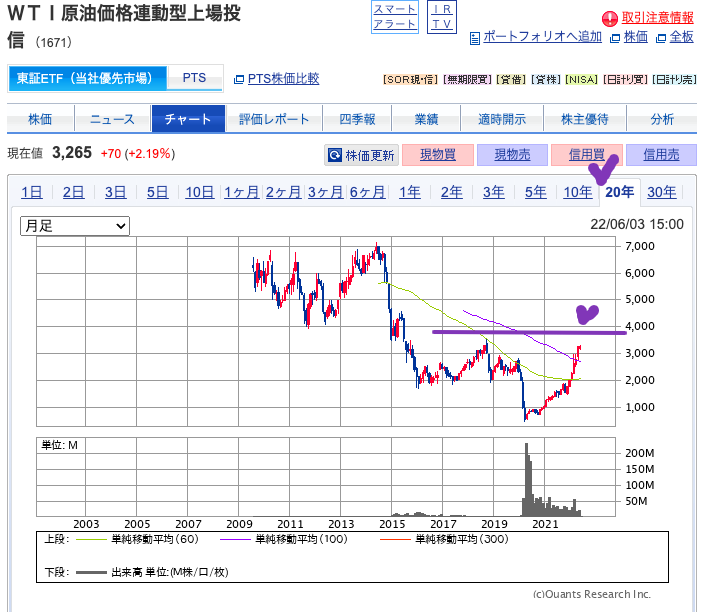Select the 5年 chart period
The width and height of the screenshot is (704, 612).
click(536, 192)
